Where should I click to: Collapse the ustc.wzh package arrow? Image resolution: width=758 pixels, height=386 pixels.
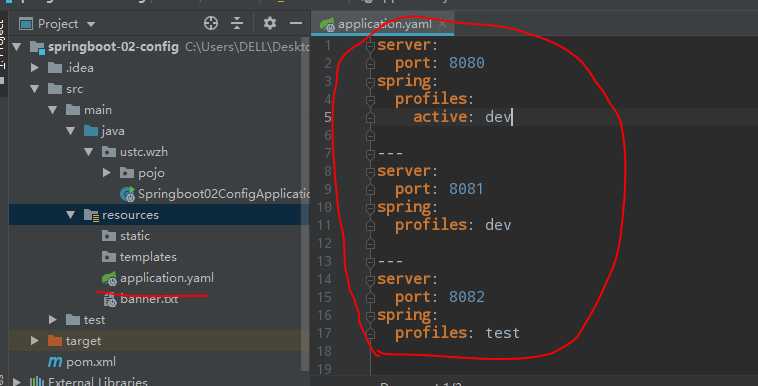(88, 152)
